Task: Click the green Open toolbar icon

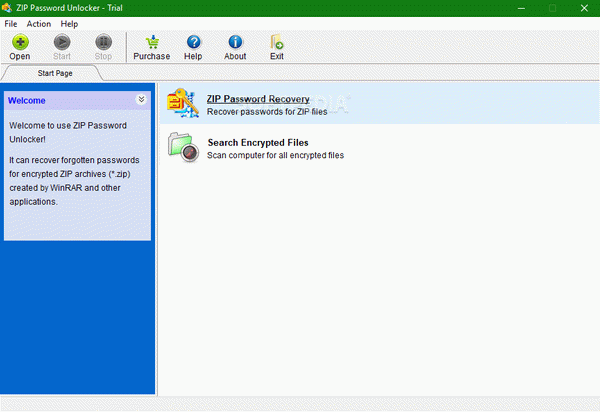Action: pos(20,42)
